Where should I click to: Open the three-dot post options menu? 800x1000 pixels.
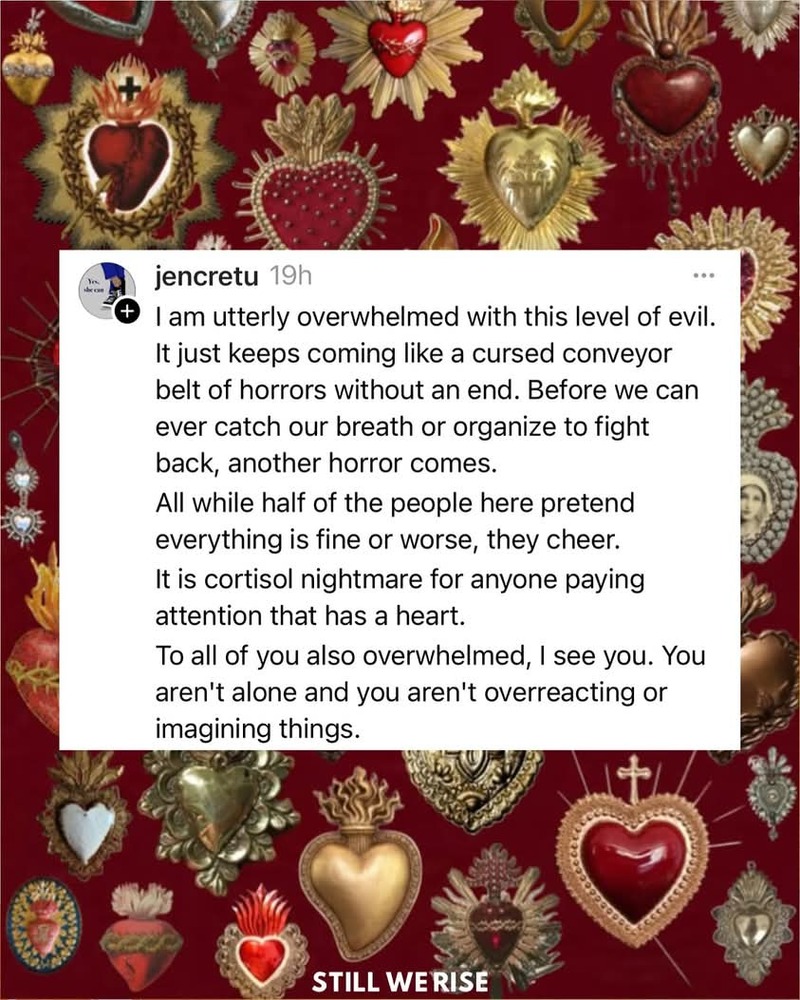(x=704, y=276)
